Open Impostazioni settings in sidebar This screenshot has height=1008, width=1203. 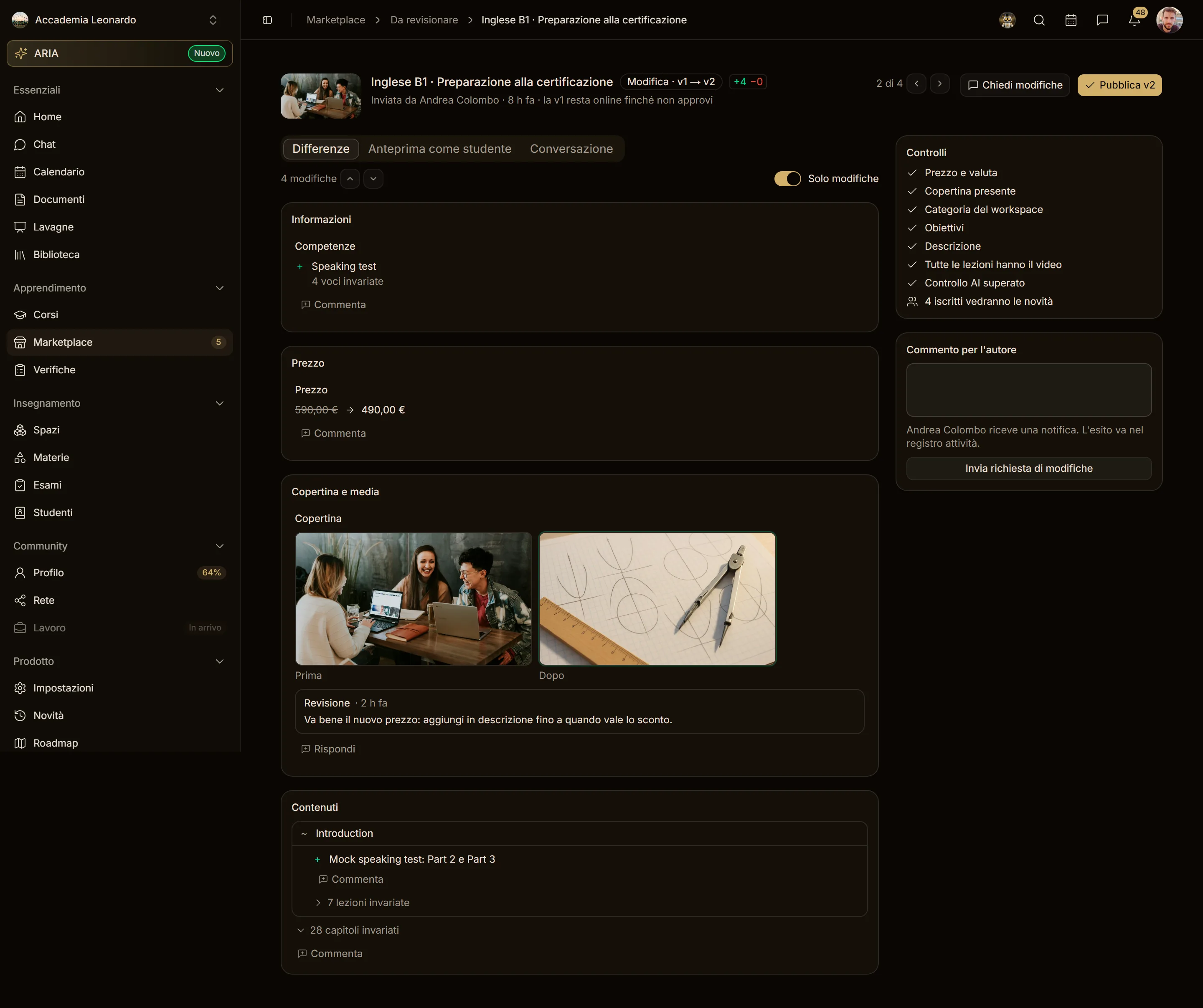click(x=120, y=688)
